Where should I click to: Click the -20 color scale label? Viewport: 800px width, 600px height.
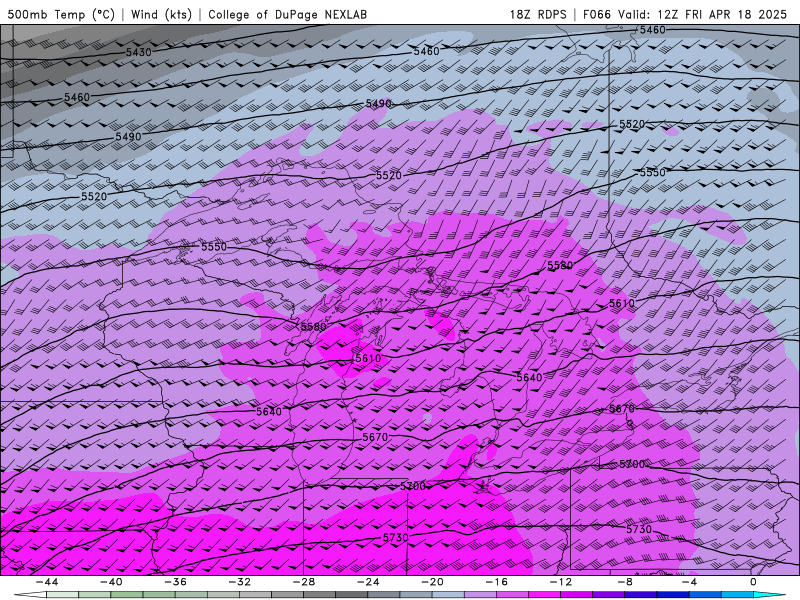[x=432, y=582]
